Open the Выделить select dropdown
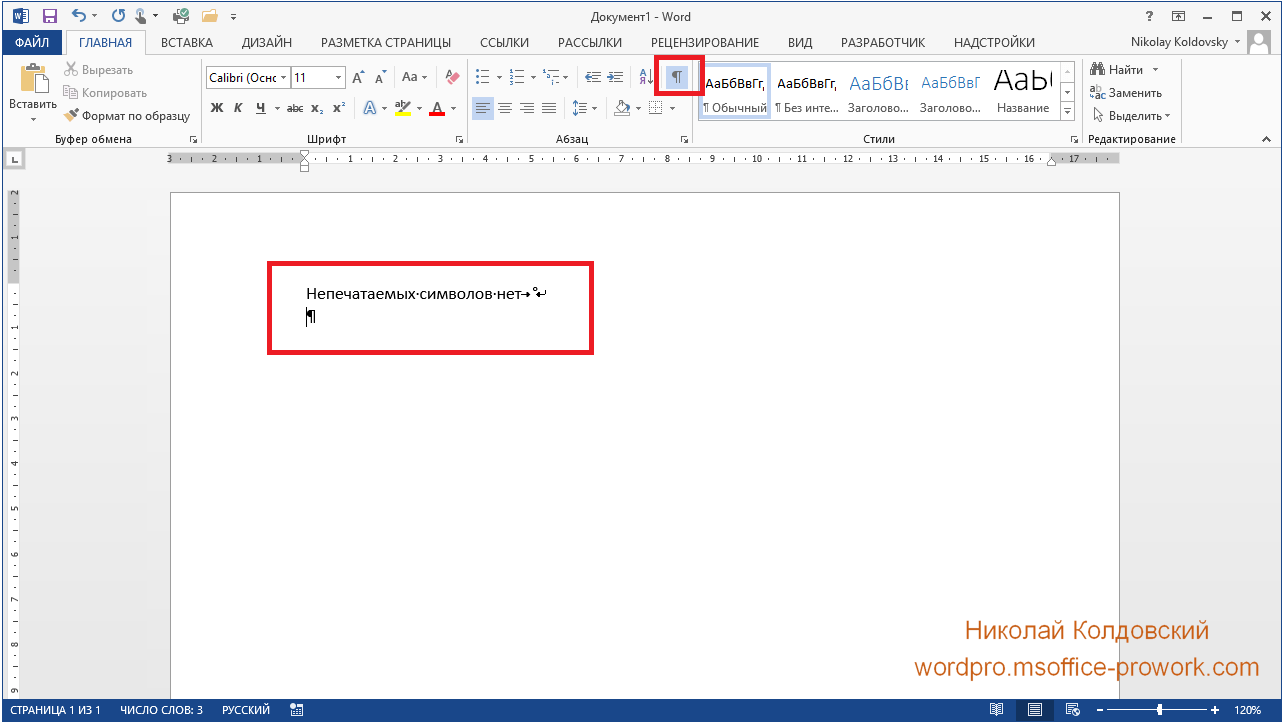The height and width of the screenshot is (723, 1283). click(1132, 116)
